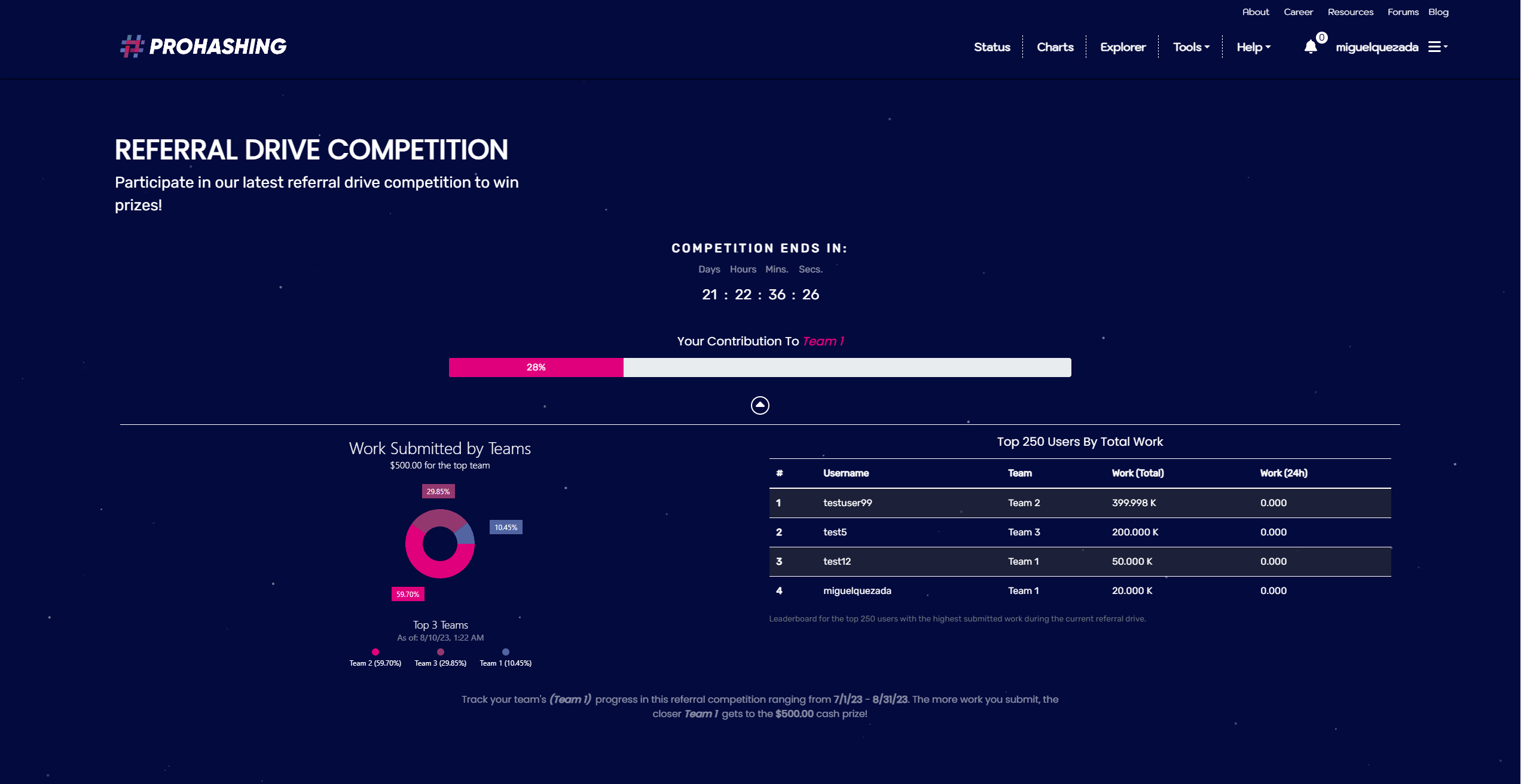The width and height of the screenshot is (1521, 784).
Task: Click the hamburger menu icon
Action: [1436, 46]
